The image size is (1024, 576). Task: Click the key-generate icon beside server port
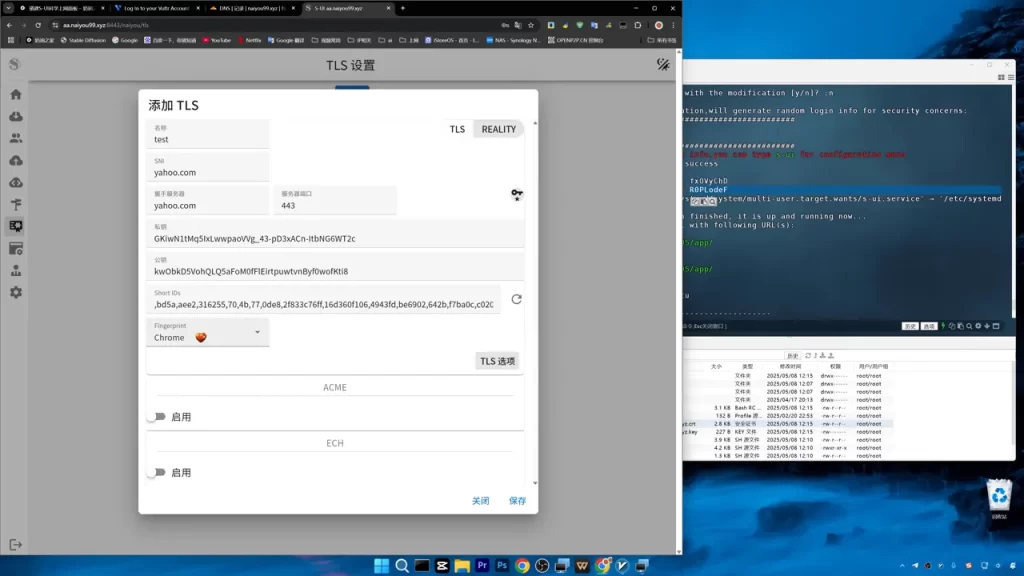[517, 194]
